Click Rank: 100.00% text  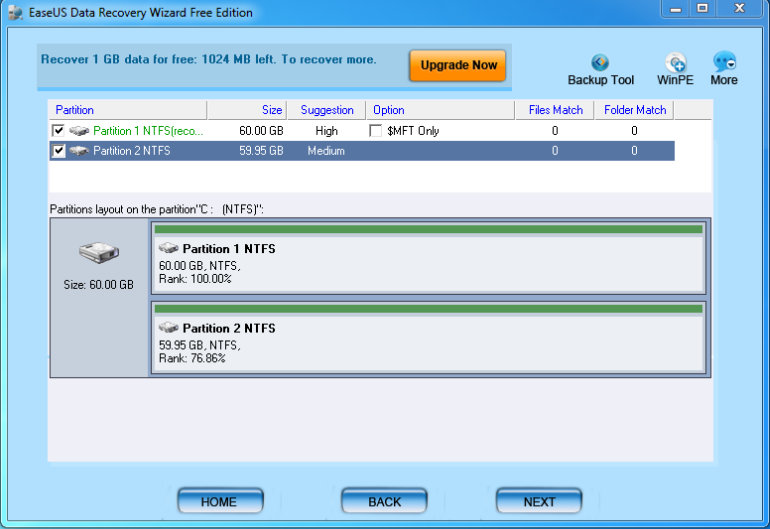195,279
